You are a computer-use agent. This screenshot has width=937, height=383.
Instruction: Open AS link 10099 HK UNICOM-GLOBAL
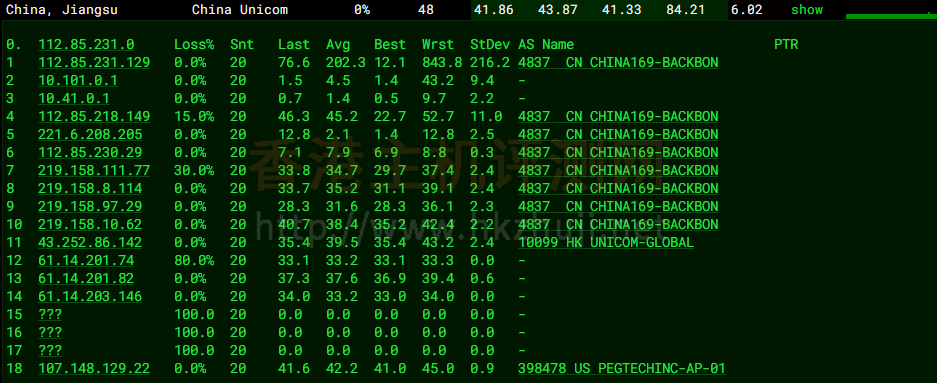tap(606, 243)
